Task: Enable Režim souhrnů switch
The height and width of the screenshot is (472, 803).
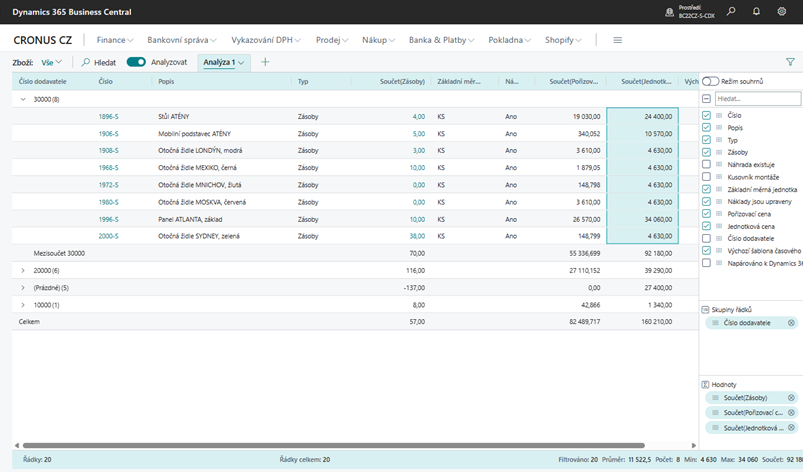Action: (711, 81)
